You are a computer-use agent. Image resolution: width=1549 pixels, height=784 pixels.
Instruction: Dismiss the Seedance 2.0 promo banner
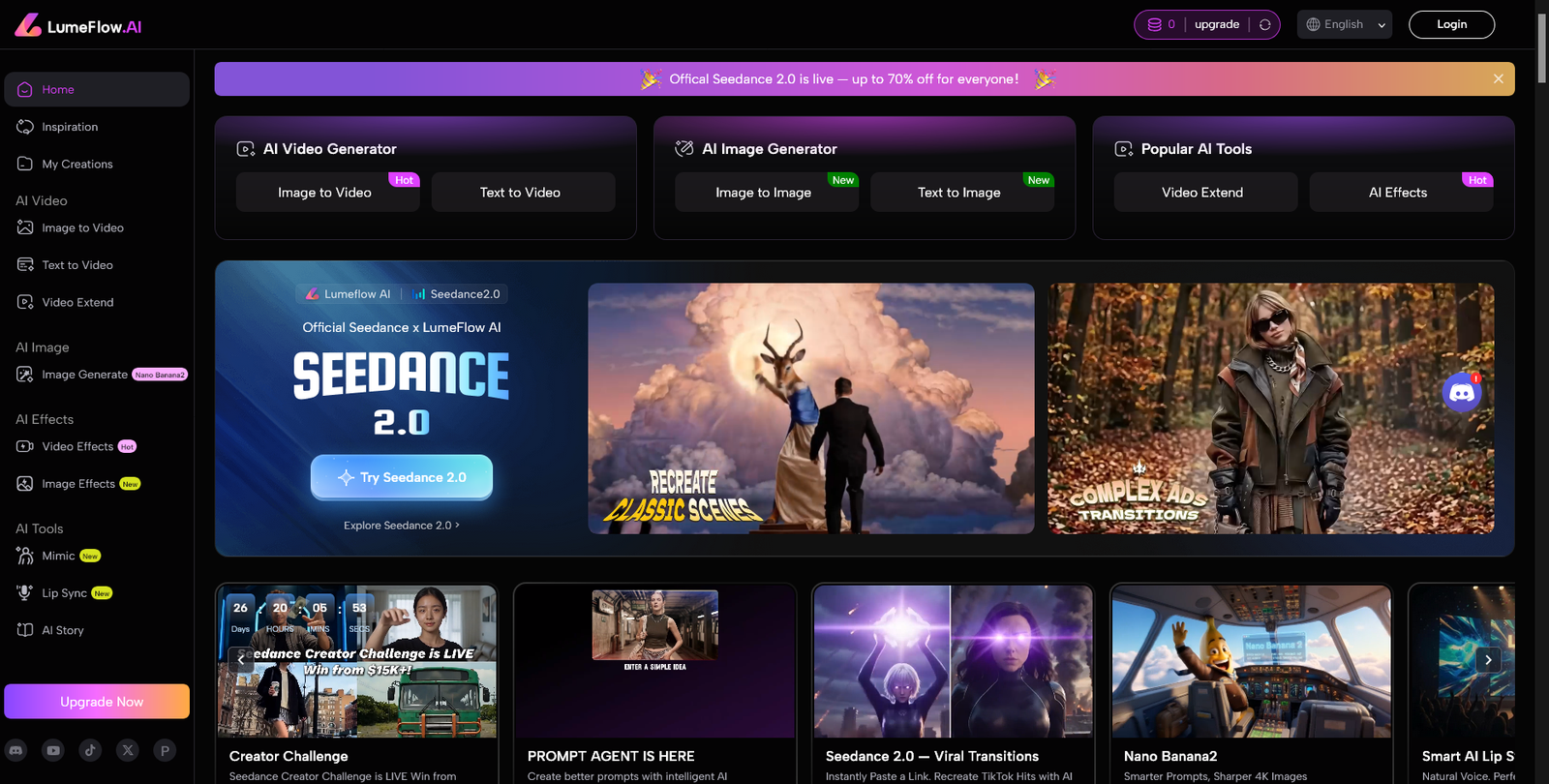(x=1498, y=79)
